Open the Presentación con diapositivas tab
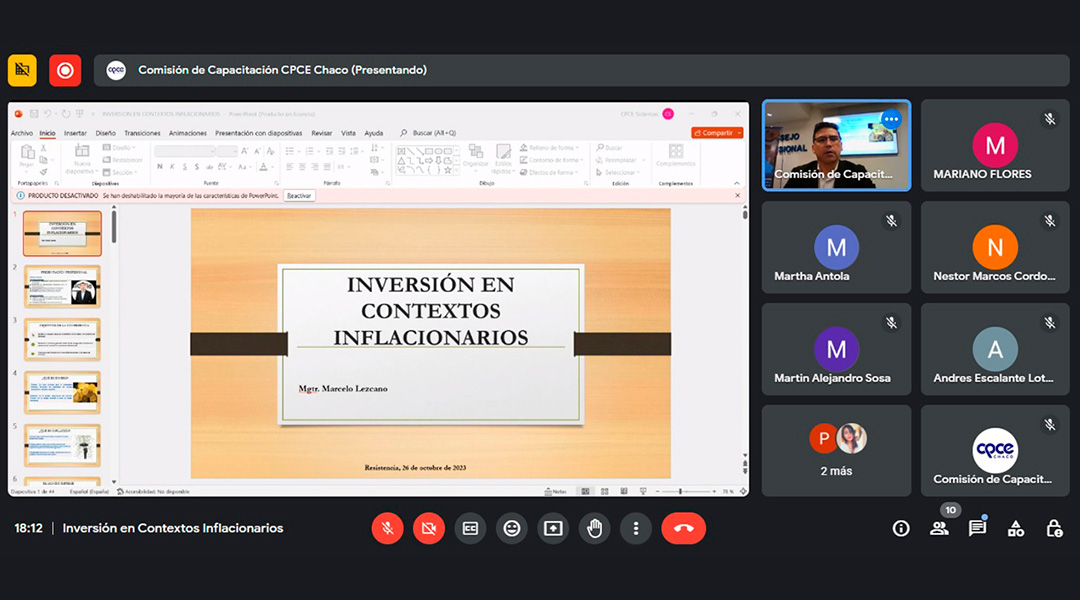This screenshot has height=600, width=1080. click(x=258, y=133)
